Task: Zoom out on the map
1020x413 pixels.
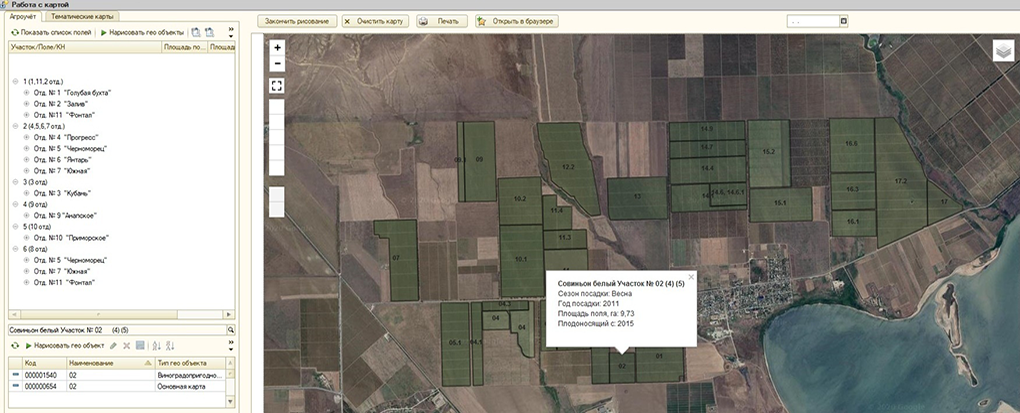Action: [278, 64]
